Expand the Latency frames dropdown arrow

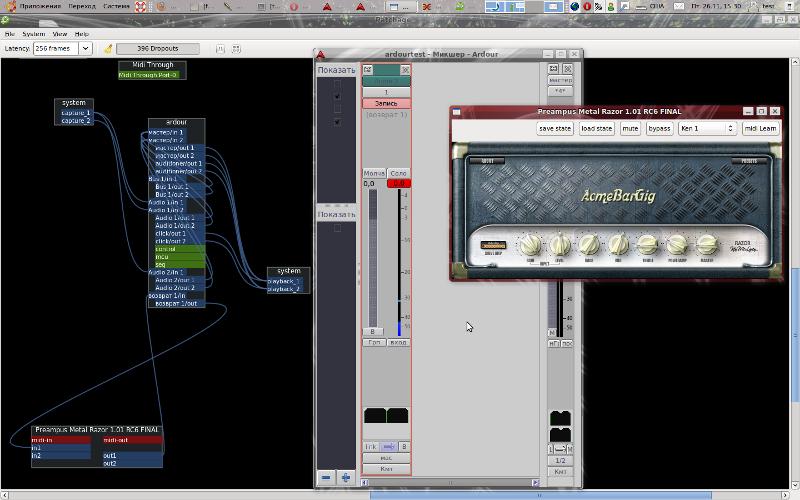[x=85, y=48]
